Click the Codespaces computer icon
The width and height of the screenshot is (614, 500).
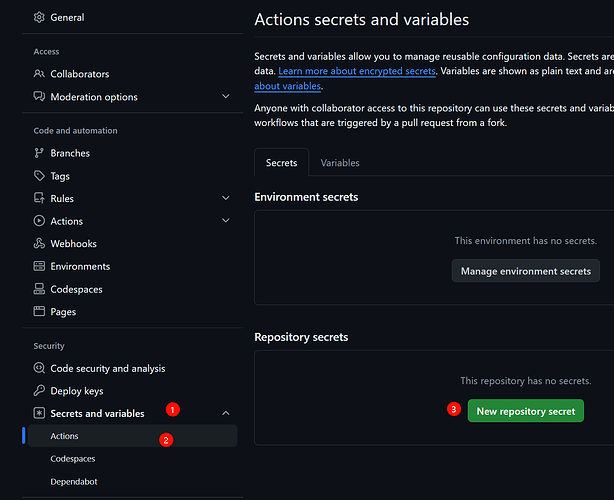[39, 289]
